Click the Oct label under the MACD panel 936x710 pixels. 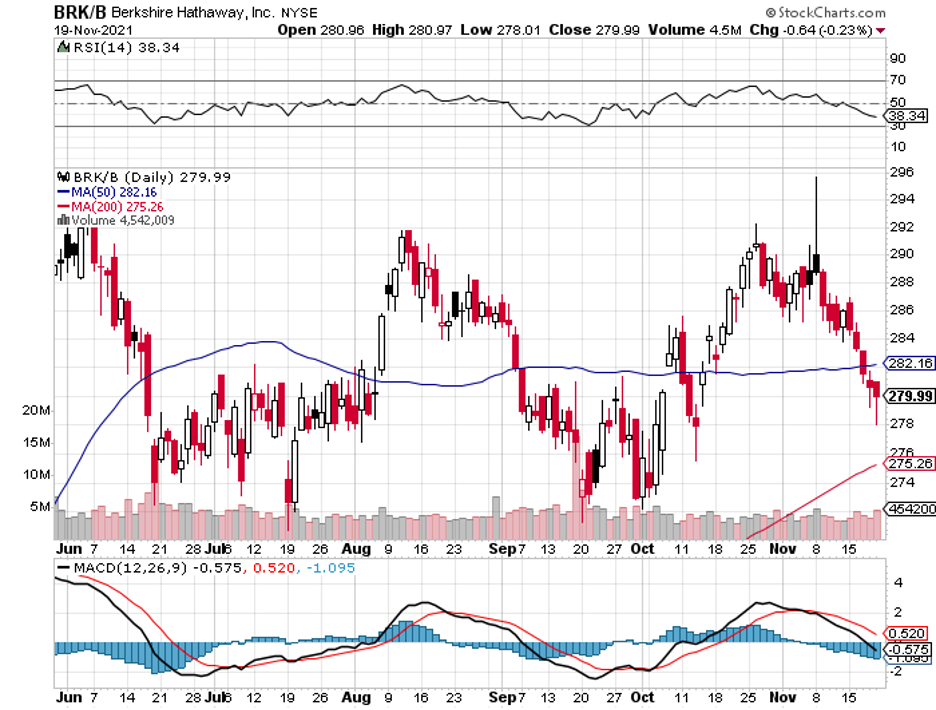[x=642, y=697]
